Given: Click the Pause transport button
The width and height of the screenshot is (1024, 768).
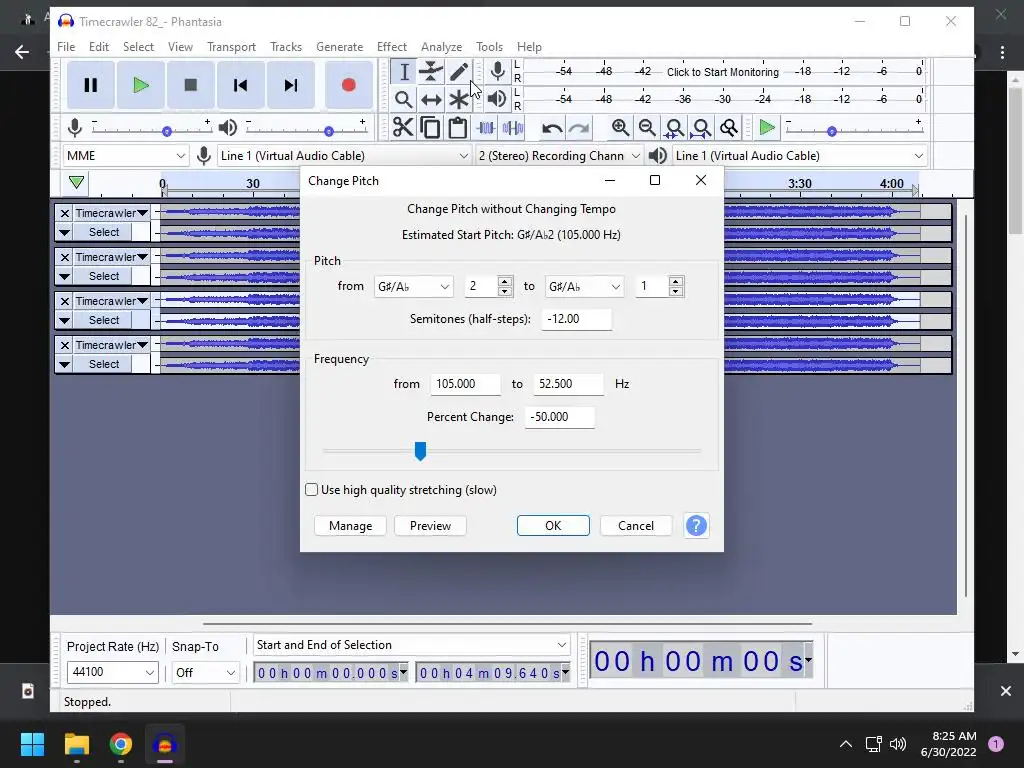Looking at the screenshot, I should coord(91,85).
